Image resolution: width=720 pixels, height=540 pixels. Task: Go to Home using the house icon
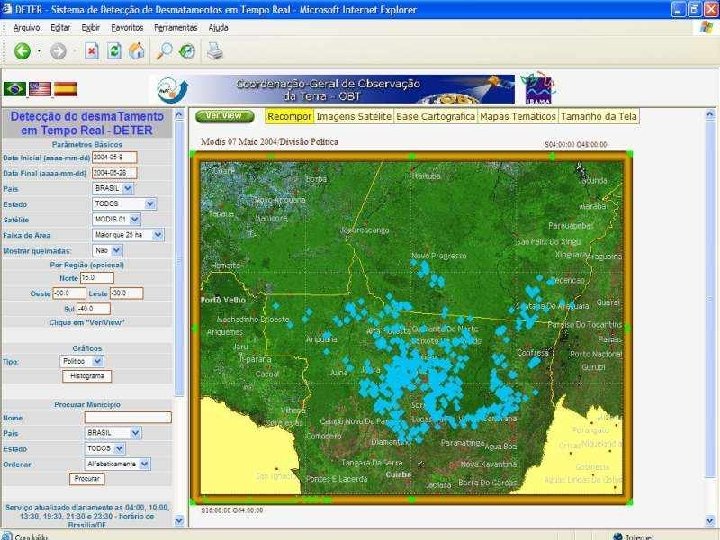[x=137, y=51]
